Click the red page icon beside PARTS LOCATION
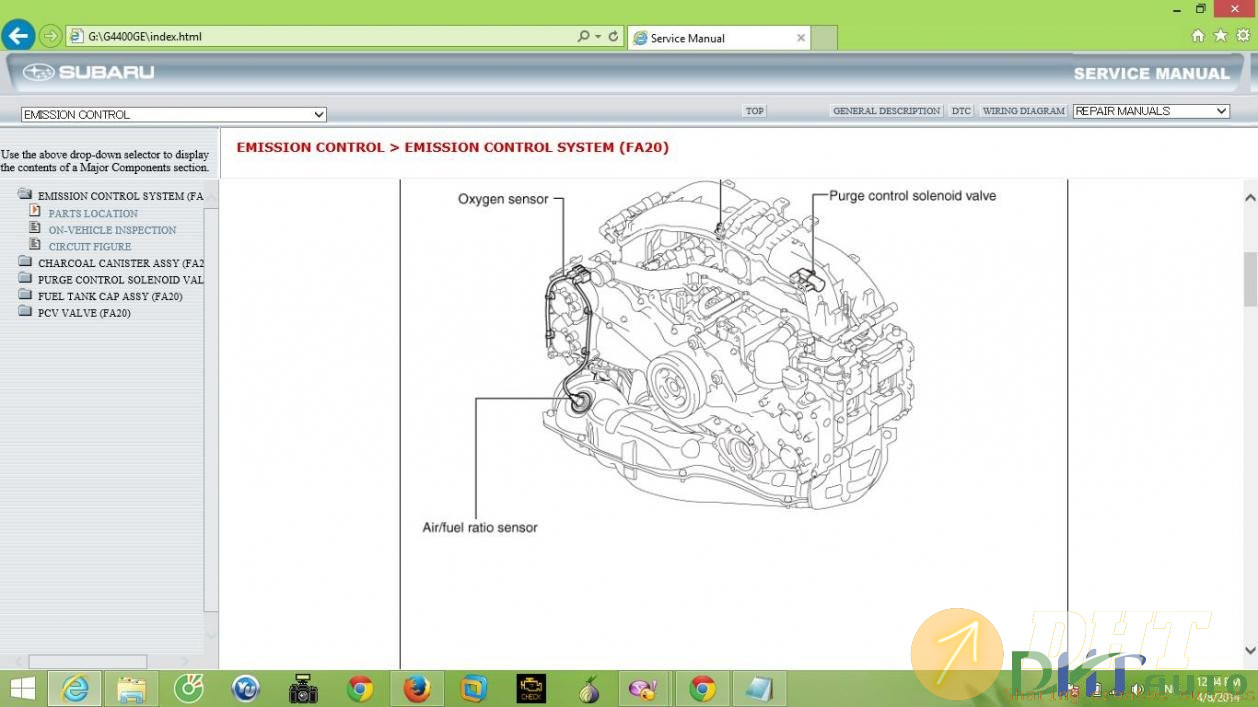The image size is (1258, 707). click(35, 211)
